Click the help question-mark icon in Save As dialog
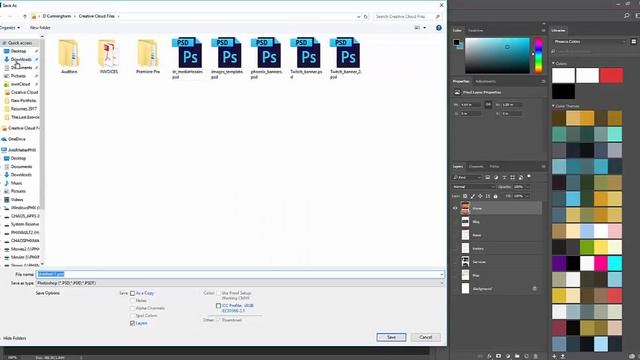The height and width of the screenshot is (360, 640). point(439,28)
